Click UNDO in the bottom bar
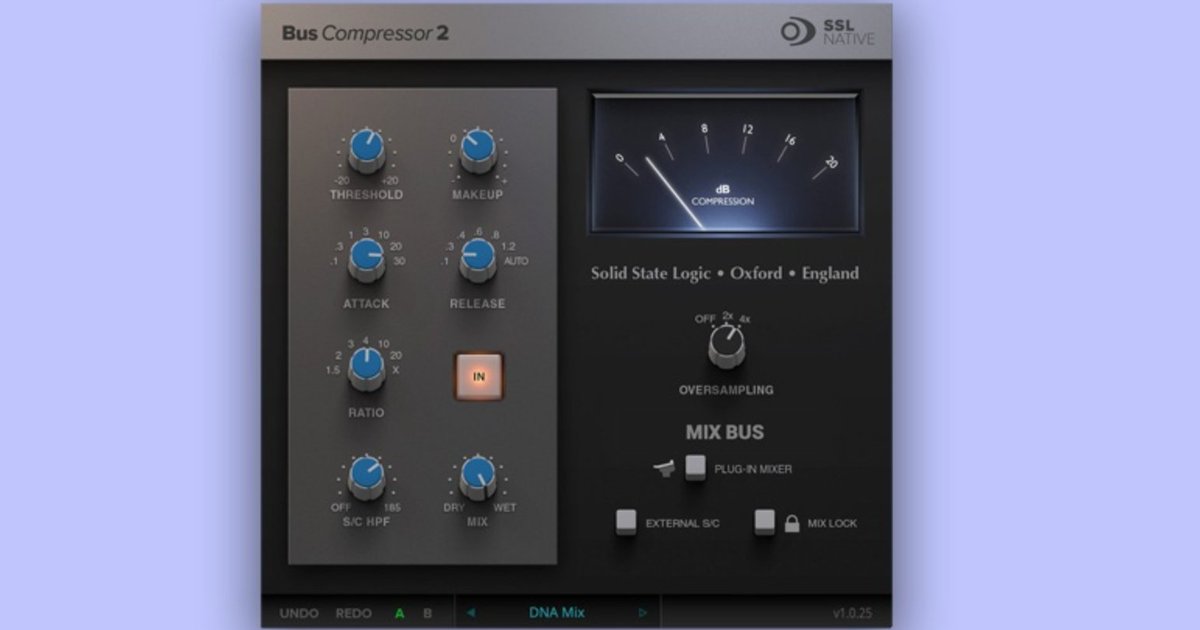This screenshot has width=1200, height=630. 299,613
